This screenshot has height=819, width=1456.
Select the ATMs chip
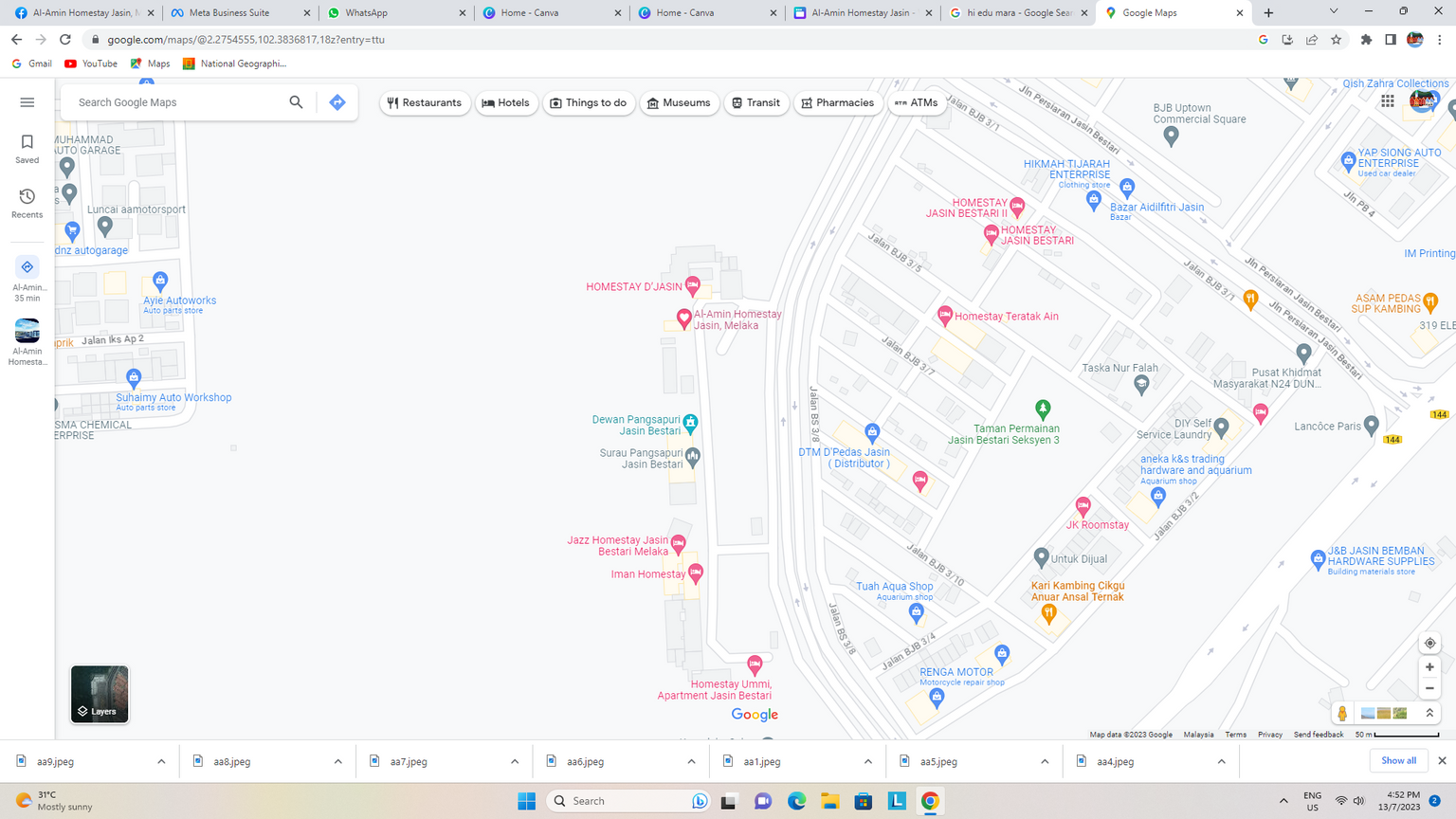point(917,102)
